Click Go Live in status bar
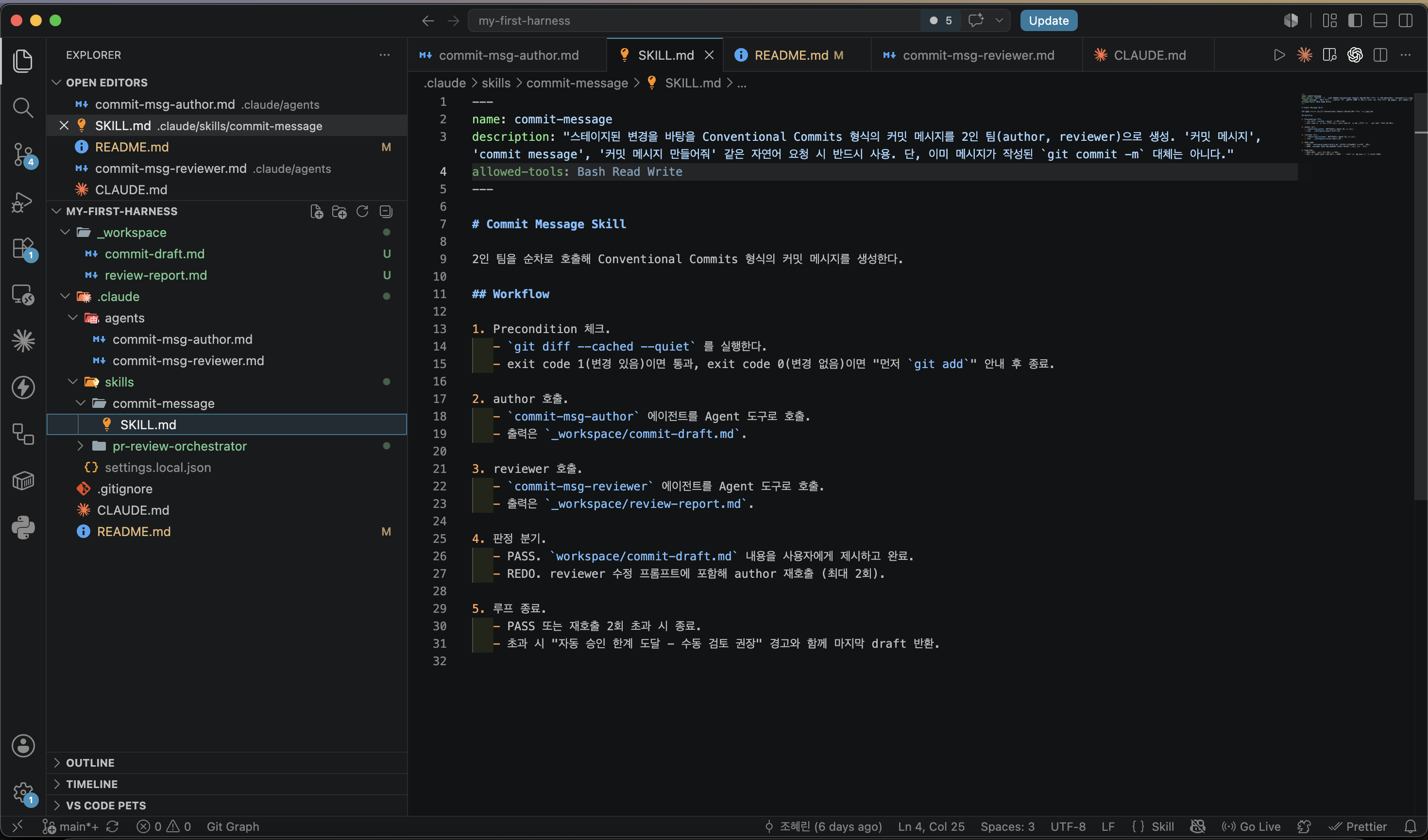Image resolution: width=1428 pixels, height=840 pixels. pos(1251,826)
